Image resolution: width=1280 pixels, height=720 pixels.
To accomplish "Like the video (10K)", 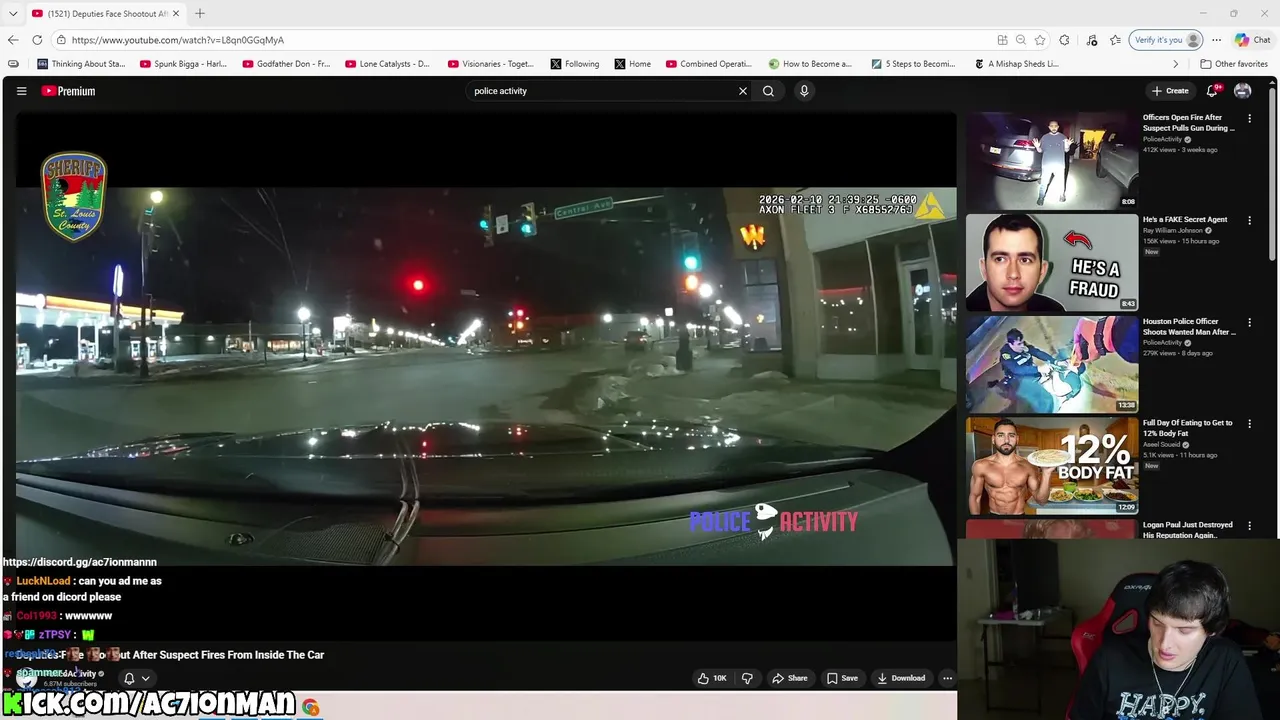I will tap(712, 678).
